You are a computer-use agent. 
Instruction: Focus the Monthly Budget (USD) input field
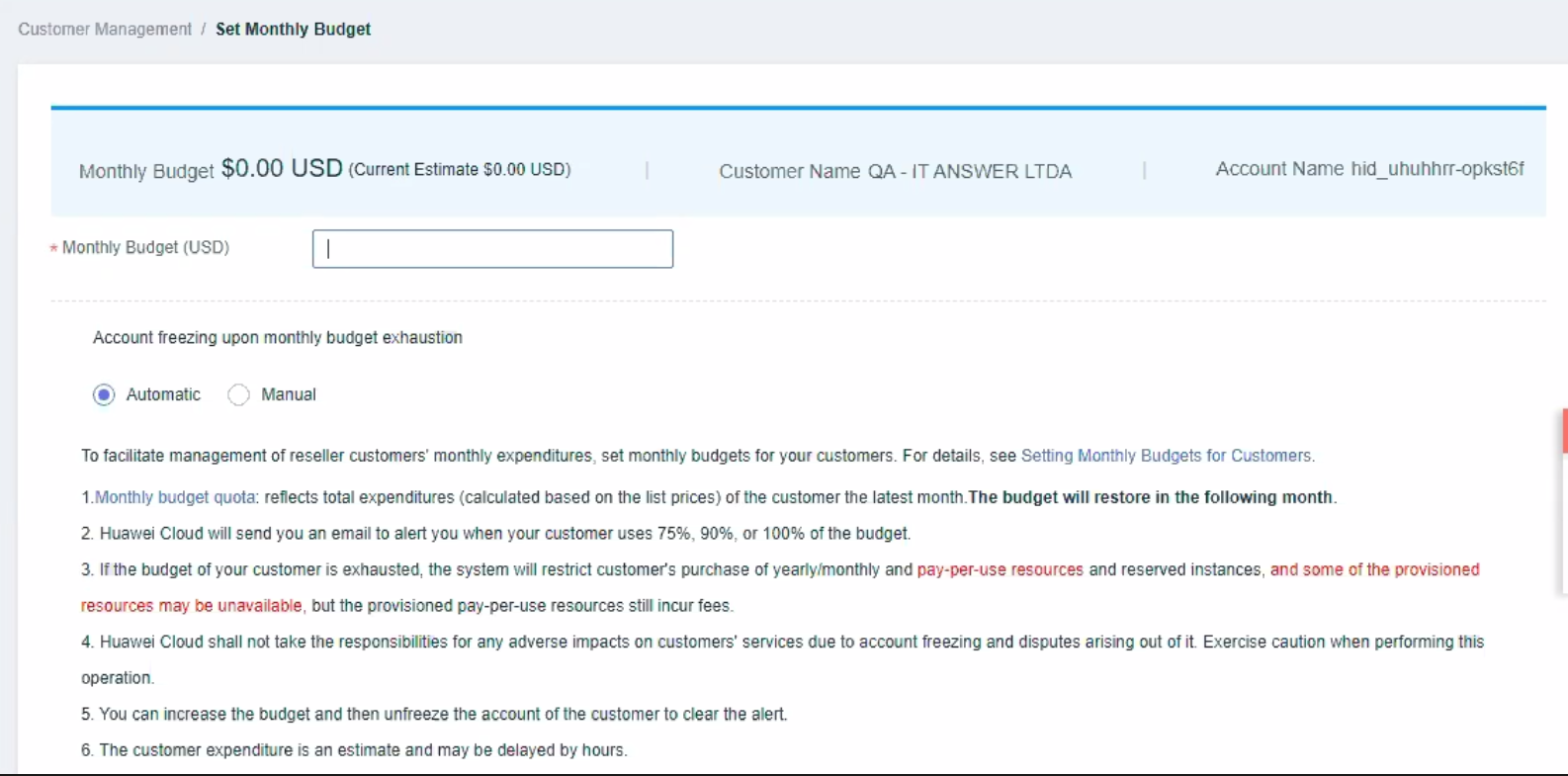[492, 249]
